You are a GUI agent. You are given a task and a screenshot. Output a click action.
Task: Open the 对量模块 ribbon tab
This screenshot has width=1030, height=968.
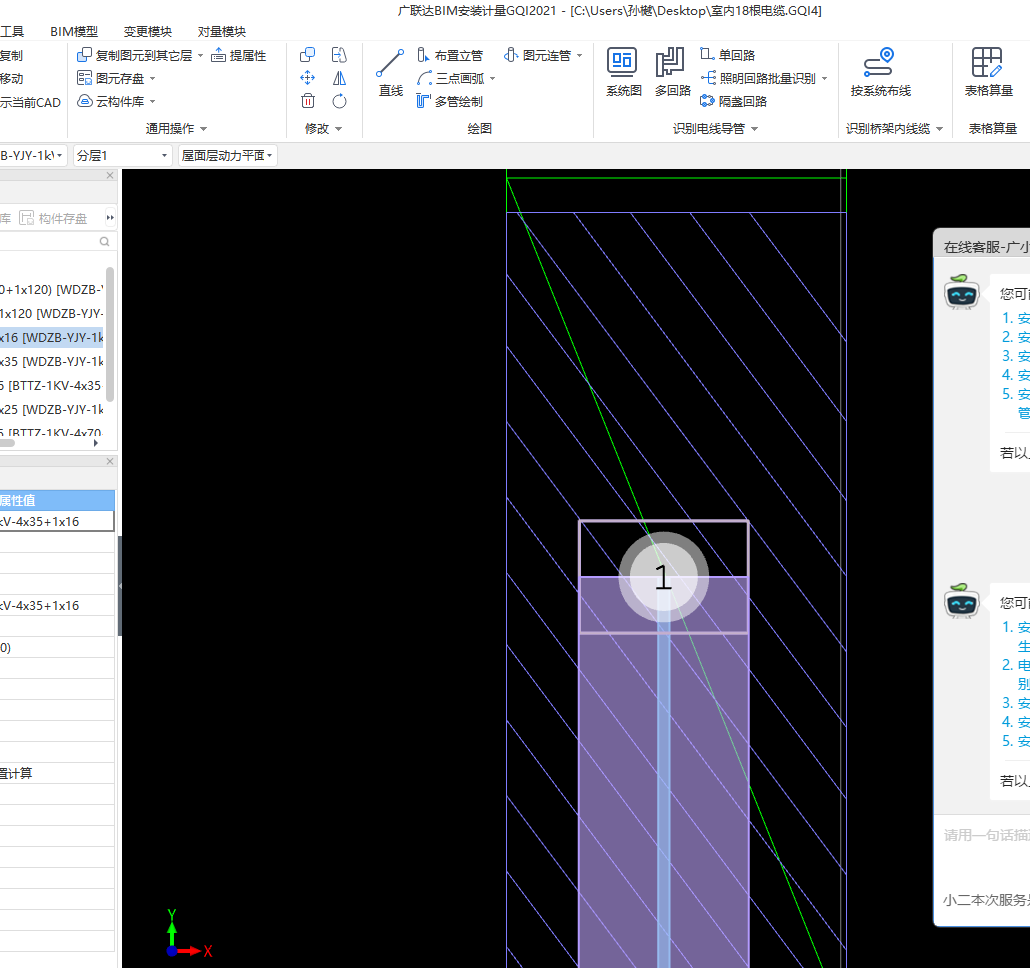click(221, 32)
